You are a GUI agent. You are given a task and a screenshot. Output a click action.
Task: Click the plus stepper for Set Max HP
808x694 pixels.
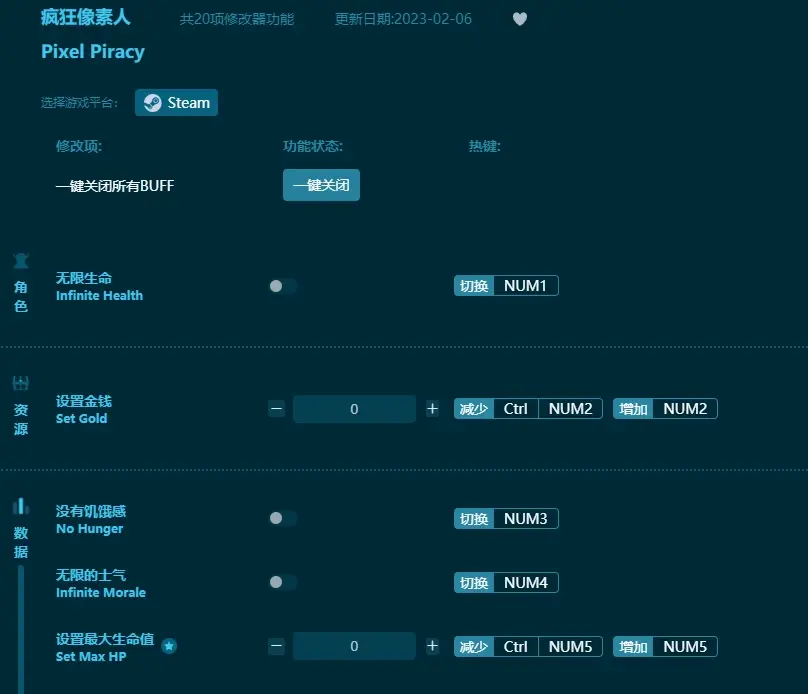pos(432,646)
